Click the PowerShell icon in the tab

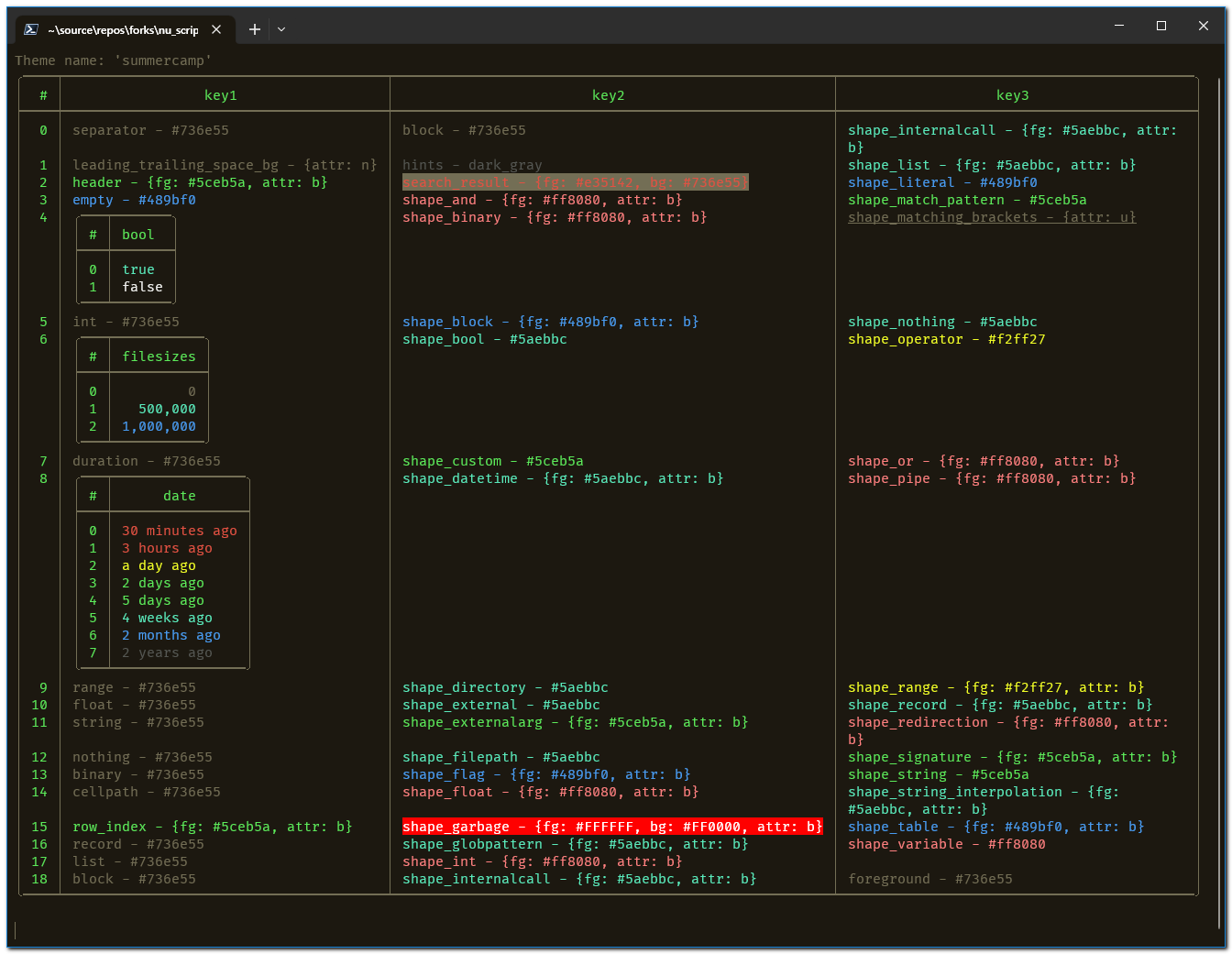click(30, 29)
